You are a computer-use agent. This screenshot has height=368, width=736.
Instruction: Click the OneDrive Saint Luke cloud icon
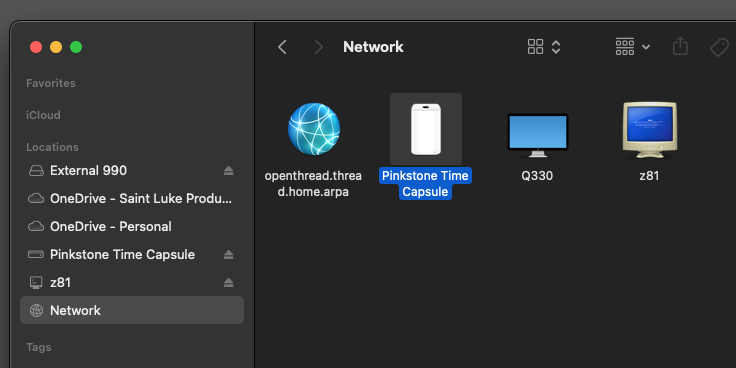pyautogui.click(x=36, y=199)
